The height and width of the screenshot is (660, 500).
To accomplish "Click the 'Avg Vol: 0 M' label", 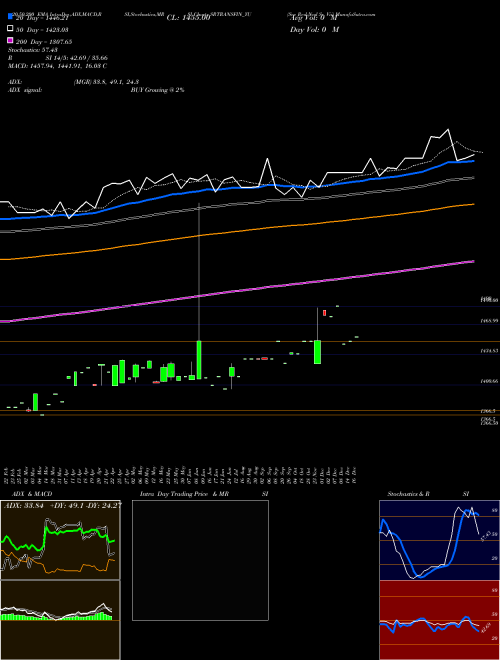I will [314, 18].
